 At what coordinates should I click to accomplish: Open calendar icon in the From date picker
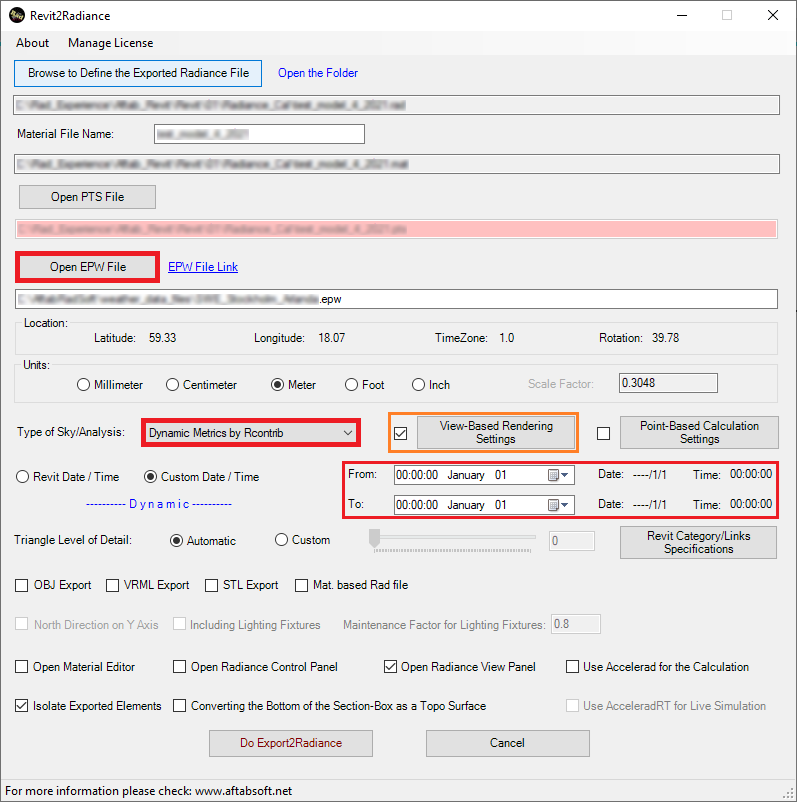click(x=558, y=475)
